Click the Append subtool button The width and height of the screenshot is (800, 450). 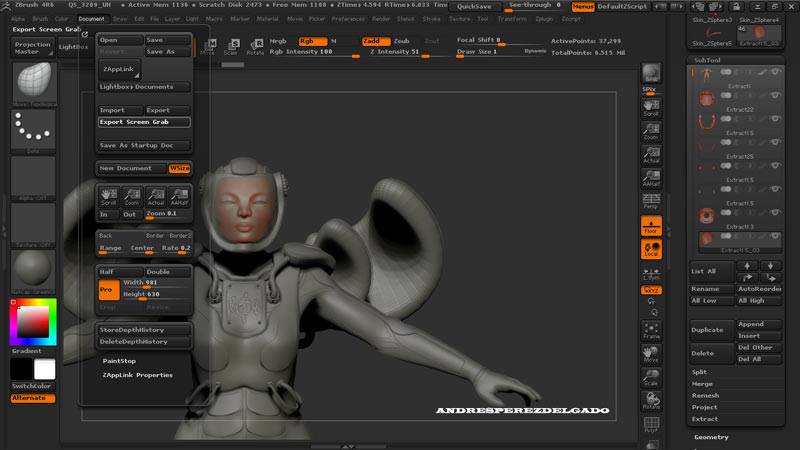click(759, 324)
